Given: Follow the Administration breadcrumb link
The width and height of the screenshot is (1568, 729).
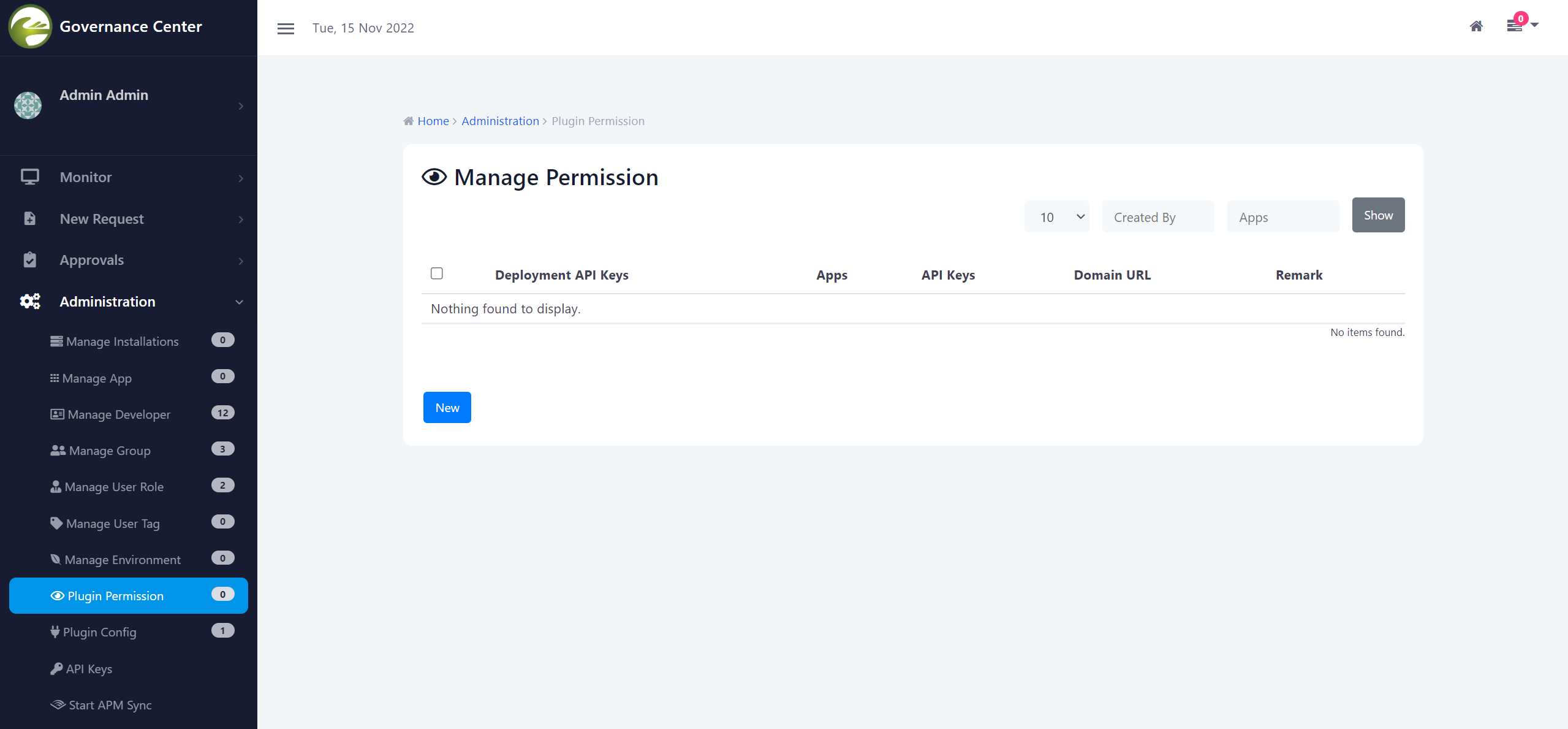Looking at the screenshot, I should 500,121.
